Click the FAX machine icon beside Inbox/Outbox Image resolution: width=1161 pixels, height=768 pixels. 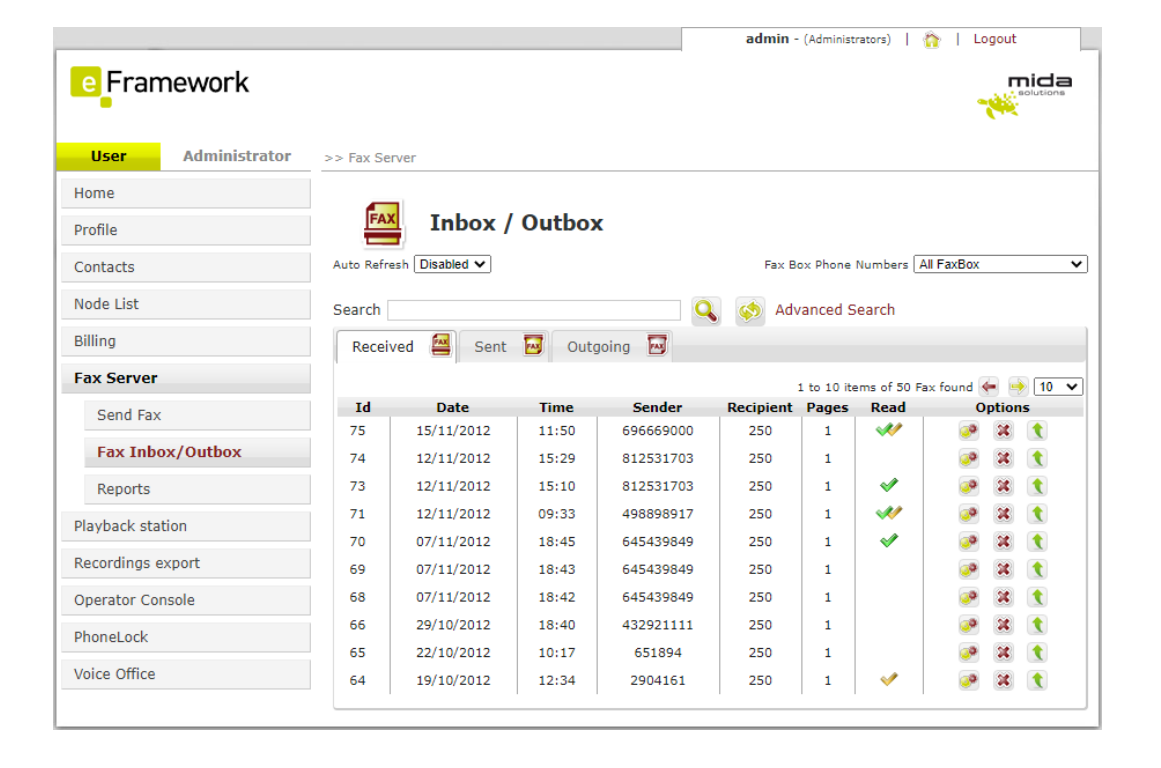[385, 223]
